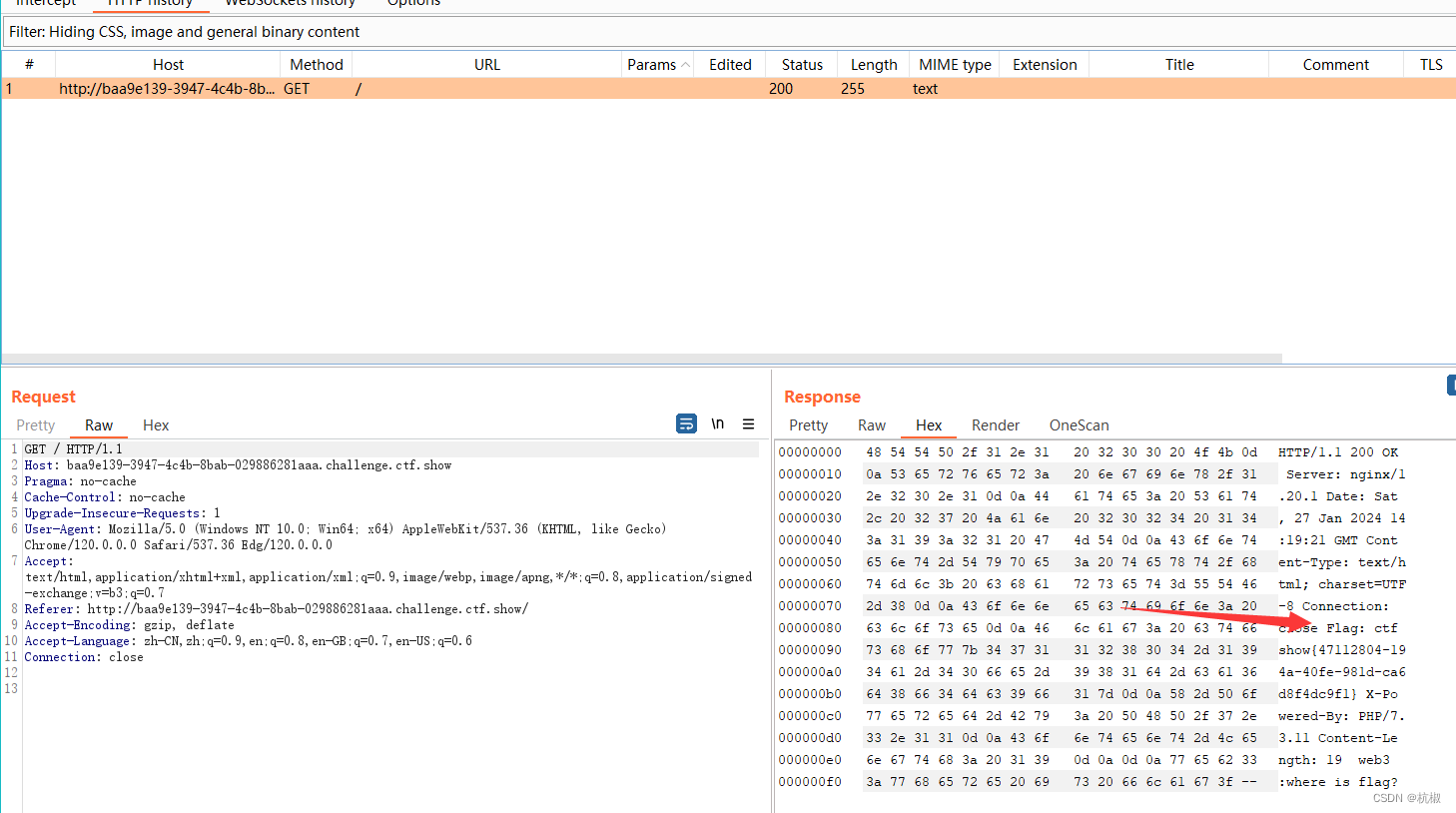This screenshot has height=813, width=1456.
Task: Click the 200 status cell
Action: (x=781, y=89)
